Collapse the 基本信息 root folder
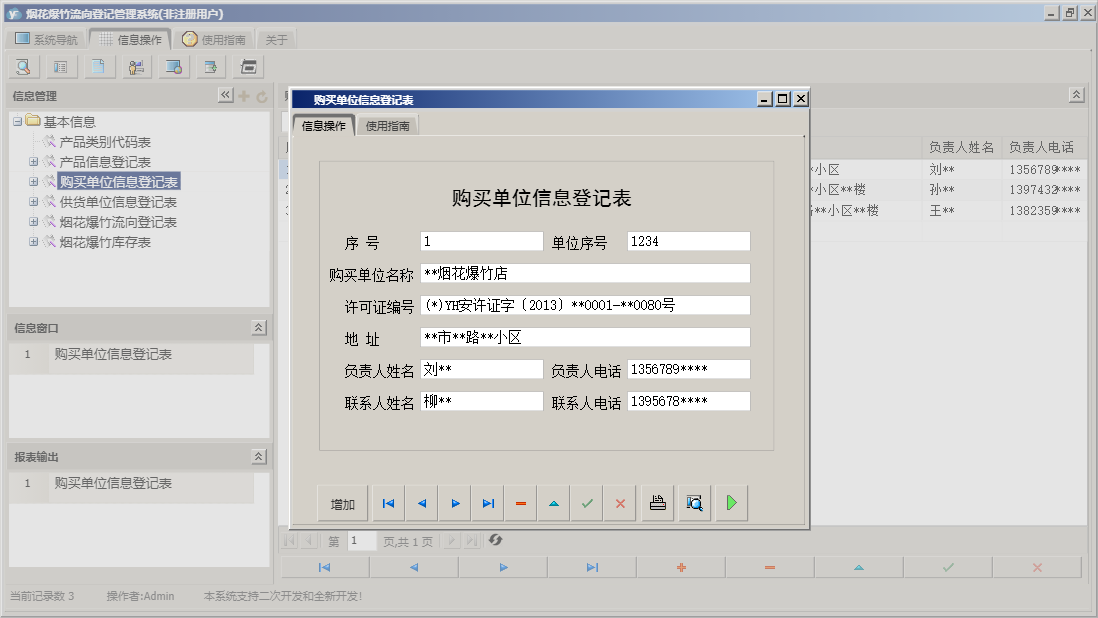1098x618 pixels. pyautogui.click(x=18, y=121)
